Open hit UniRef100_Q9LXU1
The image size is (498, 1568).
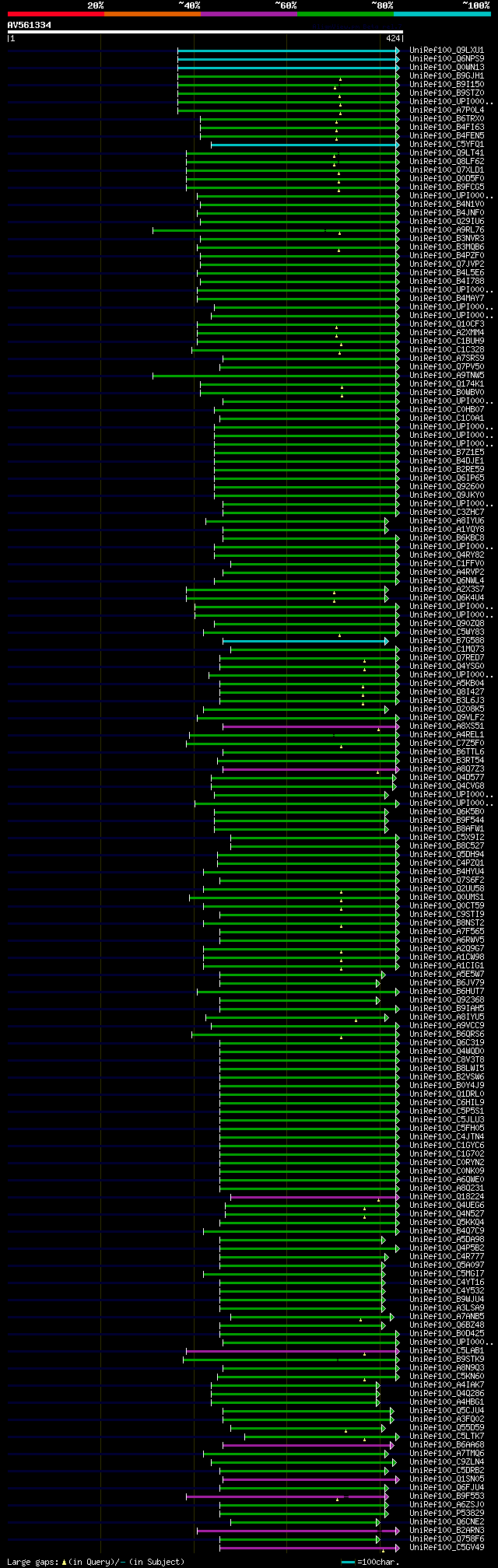(447, 50)
